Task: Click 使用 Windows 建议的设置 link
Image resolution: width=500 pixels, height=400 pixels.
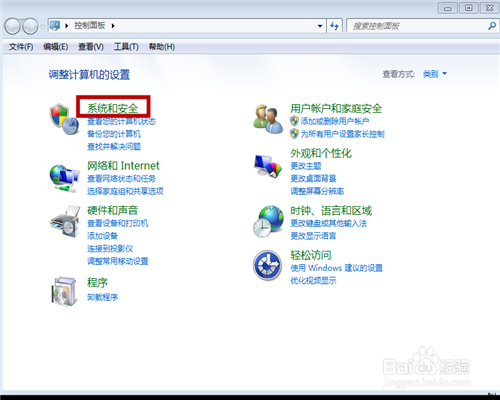Action: click(x=336, y=268)
